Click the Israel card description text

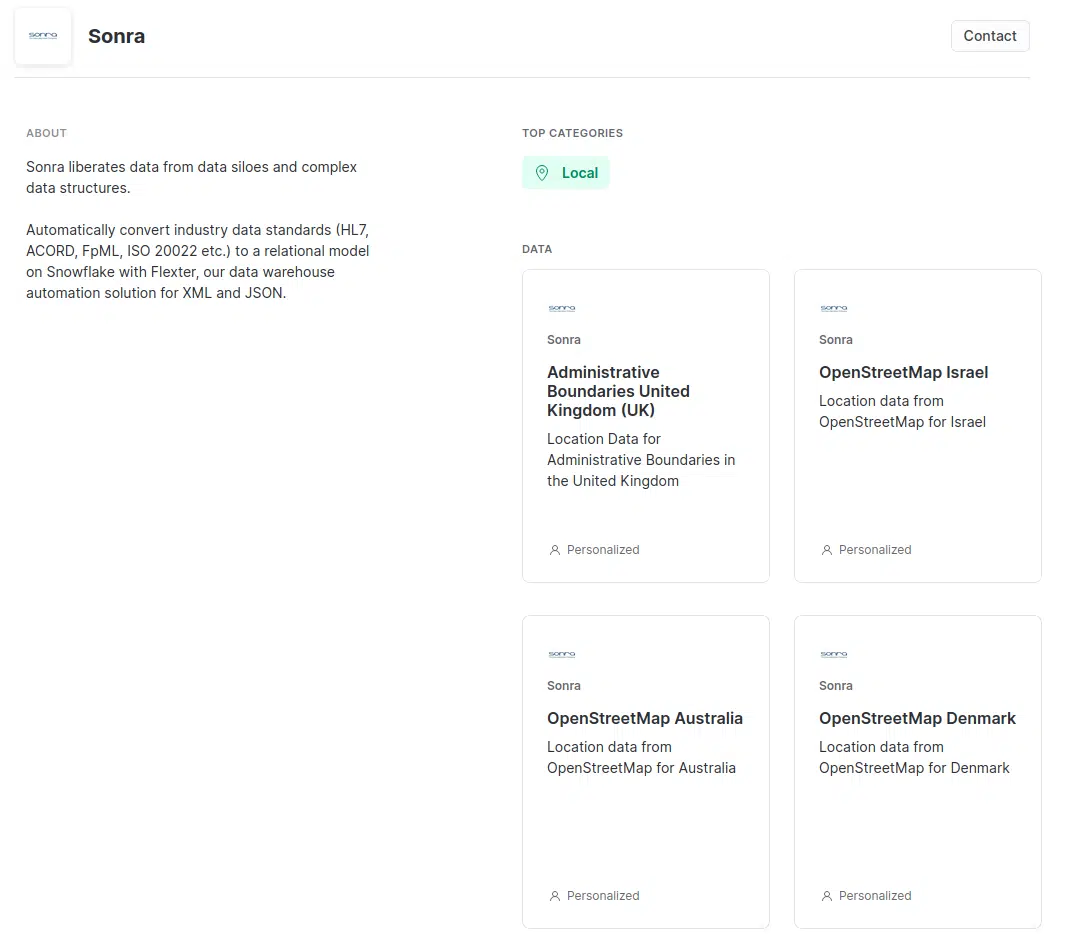902,411
